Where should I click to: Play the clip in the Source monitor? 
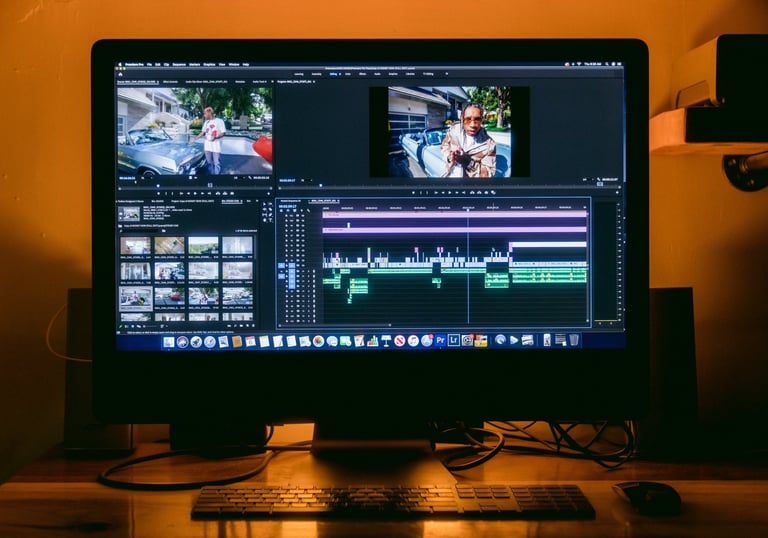[195, 193]
